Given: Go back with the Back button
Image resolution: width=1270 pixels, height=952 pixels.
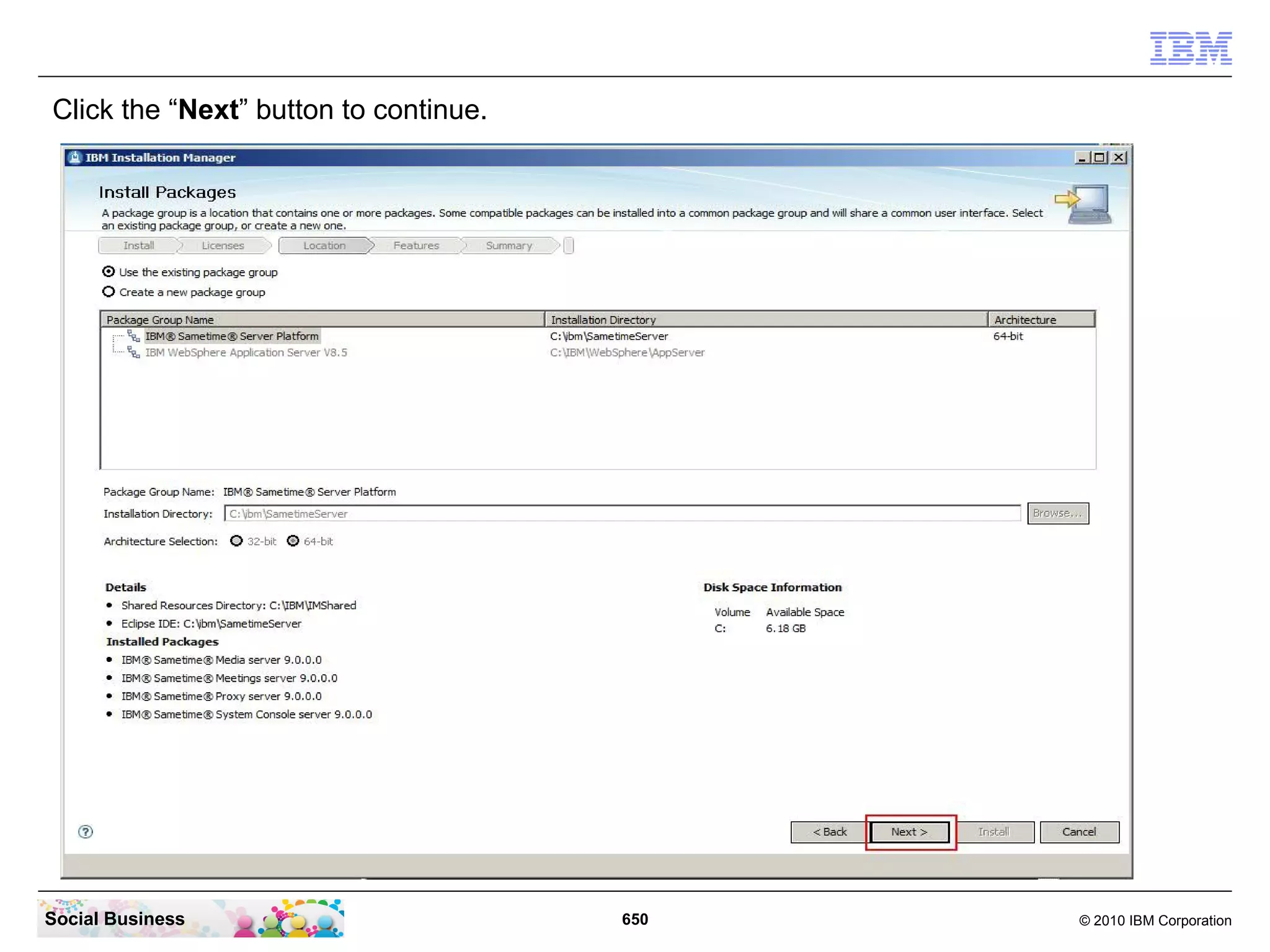Looking at the screenshot, I should click(x=829, y=832).
